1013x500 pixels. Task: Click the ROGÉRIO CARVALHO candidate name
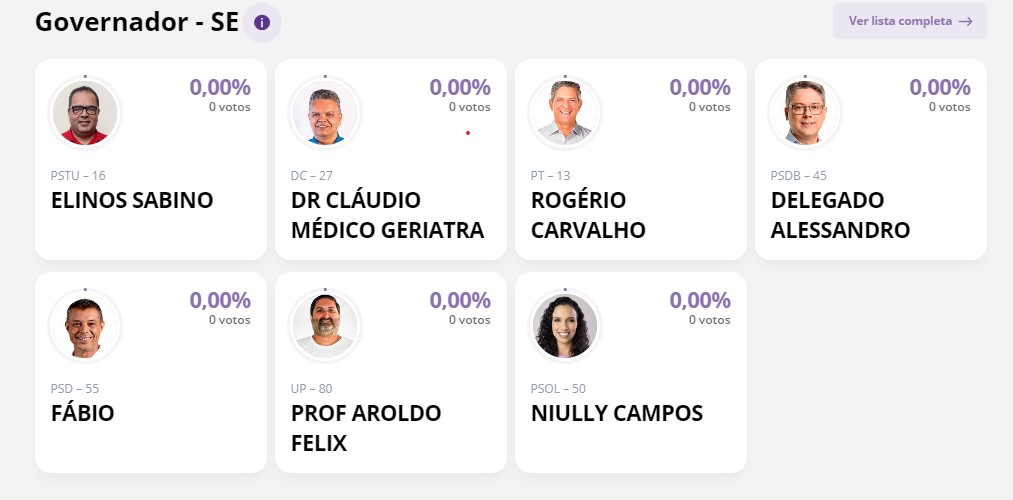pos(588,215)
